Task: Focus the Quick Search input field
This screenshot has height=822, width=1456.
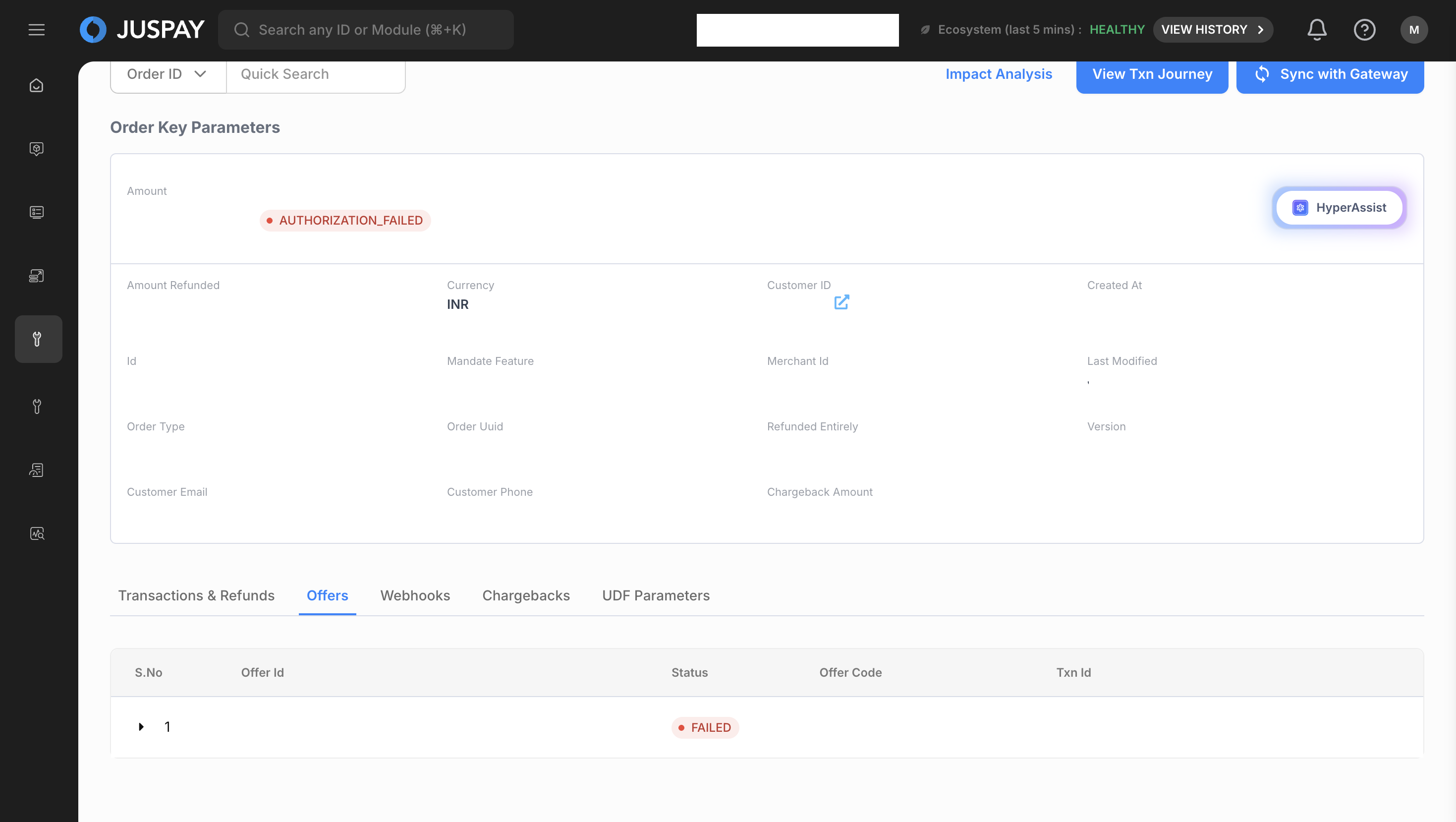Action: (315, 74)
